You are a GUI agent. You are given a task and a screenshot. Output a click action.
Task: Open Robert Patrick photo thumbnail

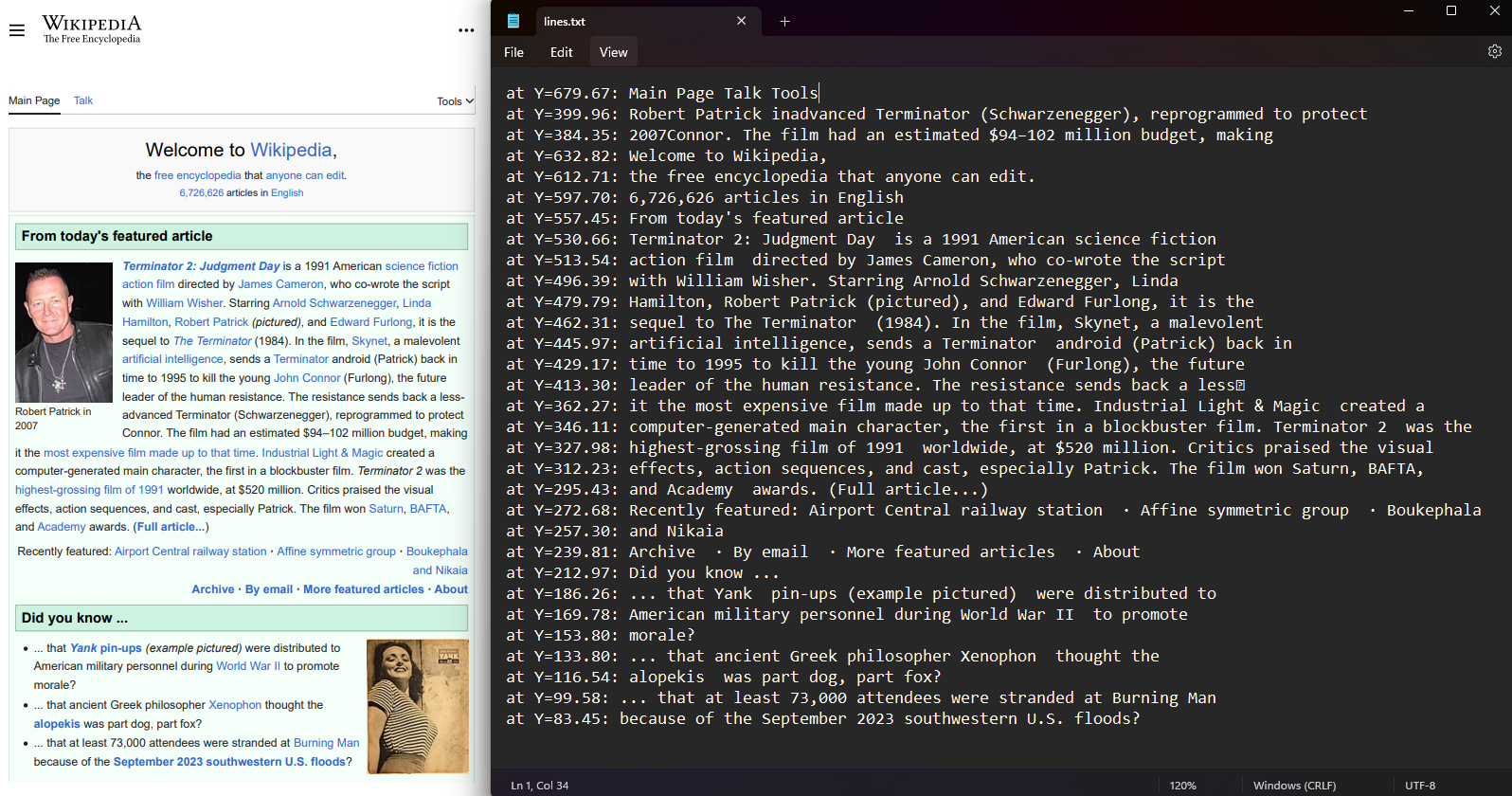tap(63, 333)
